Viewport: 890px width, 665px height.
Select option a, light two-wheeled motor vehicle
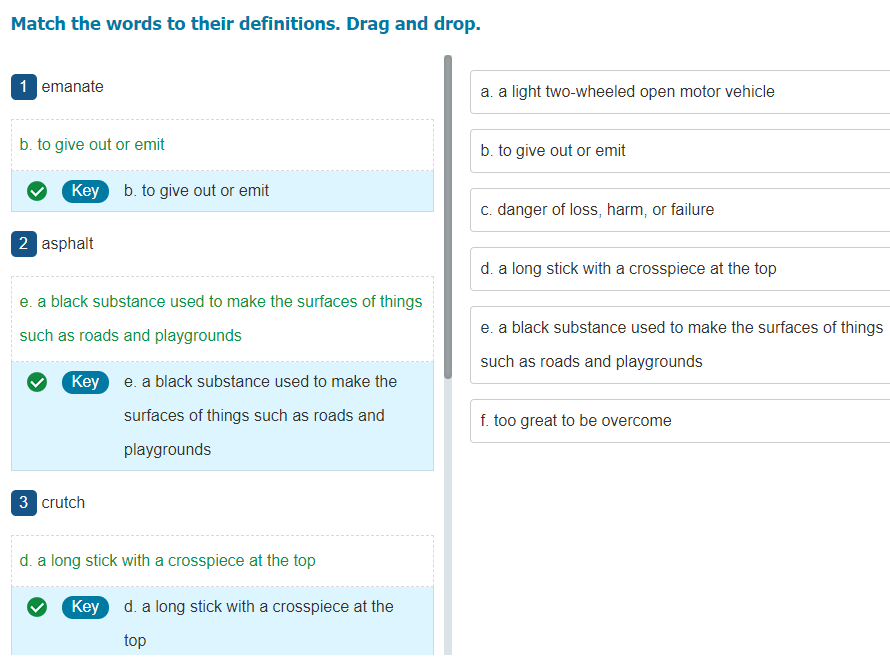(x=680, y=92)
